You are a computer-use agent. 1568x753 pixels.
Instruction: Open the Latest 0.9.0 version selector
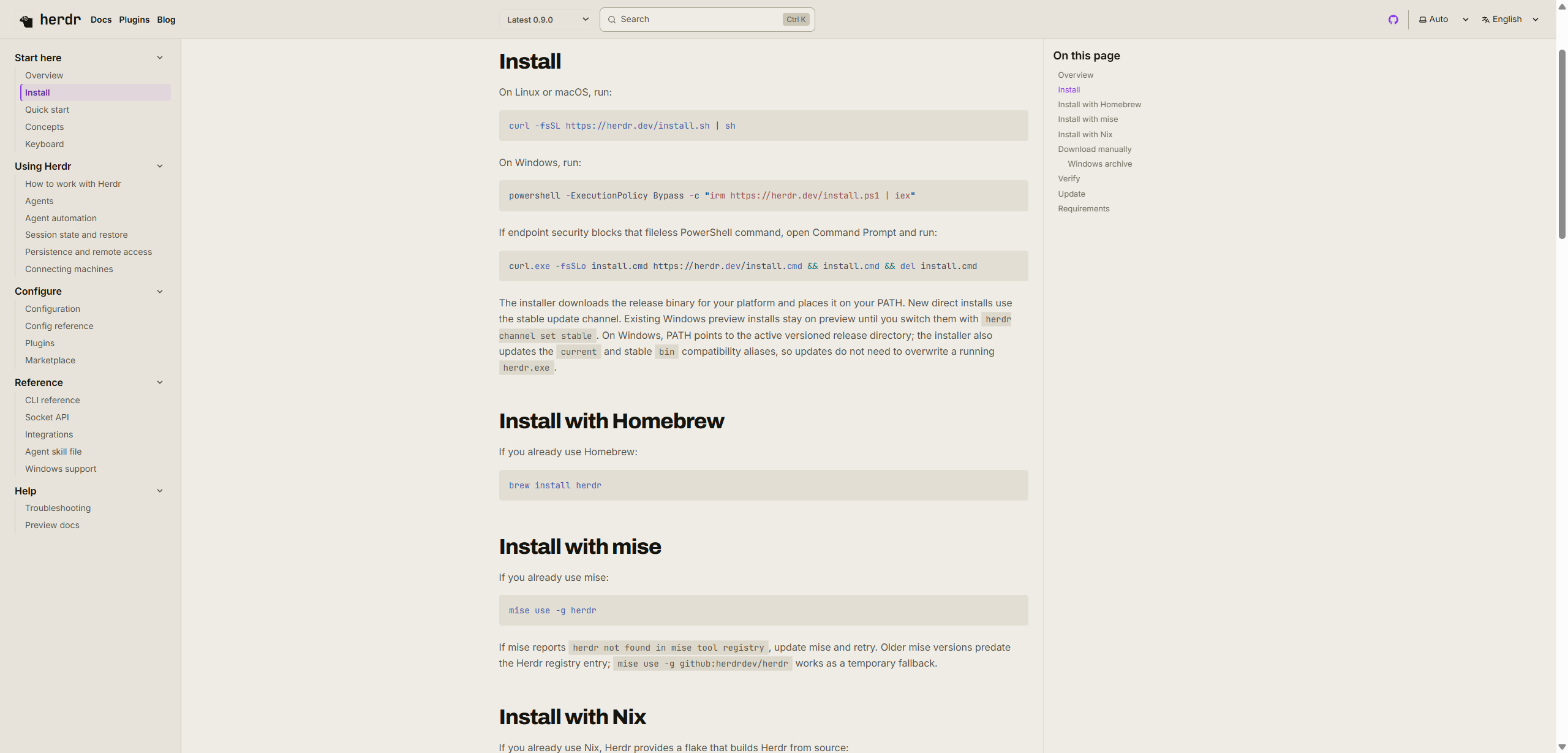pos(548,20)
